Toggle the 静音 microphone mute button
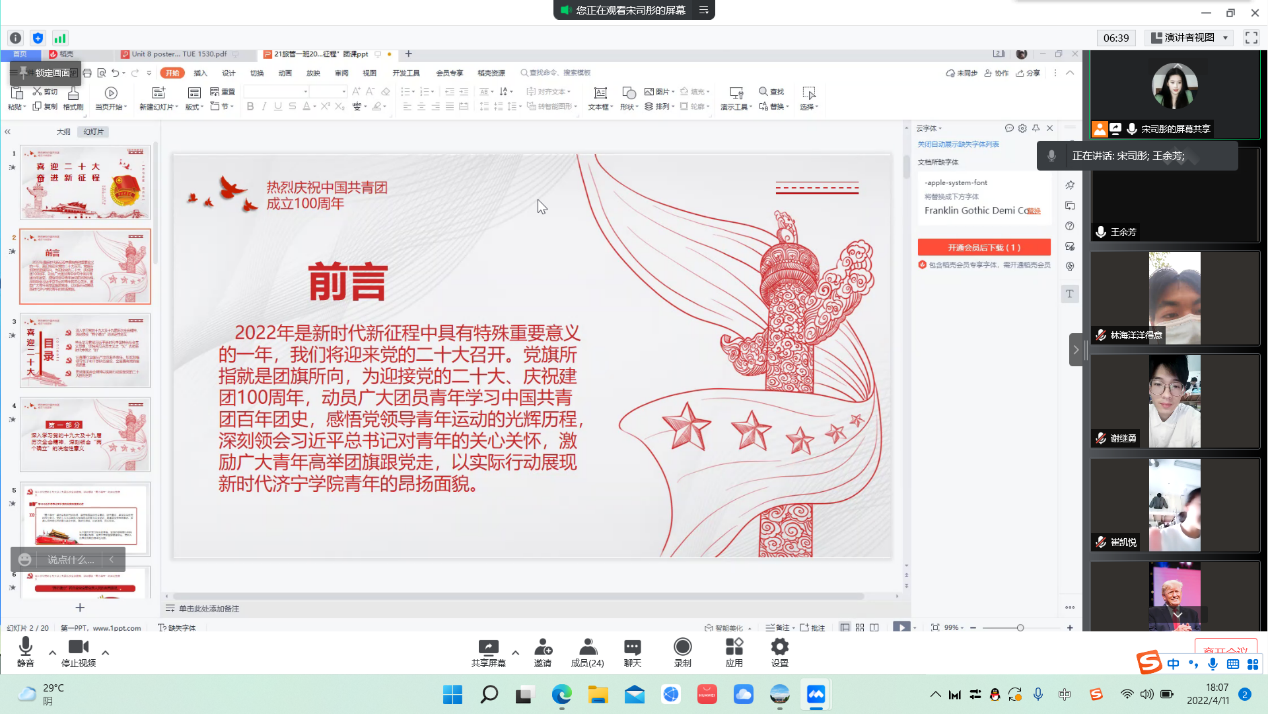This screenshot has width=1268, height=714. click(x=25, y=653)
